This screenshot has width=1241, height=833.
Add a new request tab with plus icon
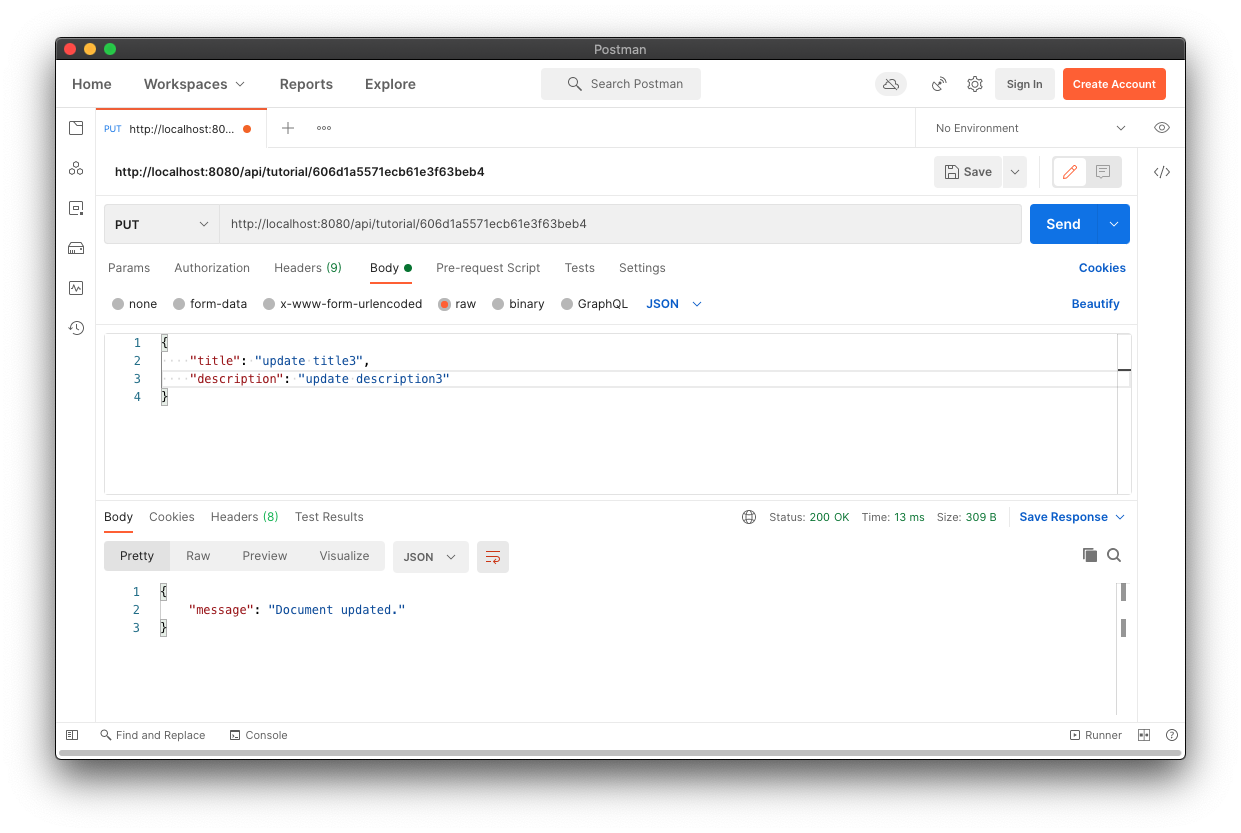click(288, 128)
